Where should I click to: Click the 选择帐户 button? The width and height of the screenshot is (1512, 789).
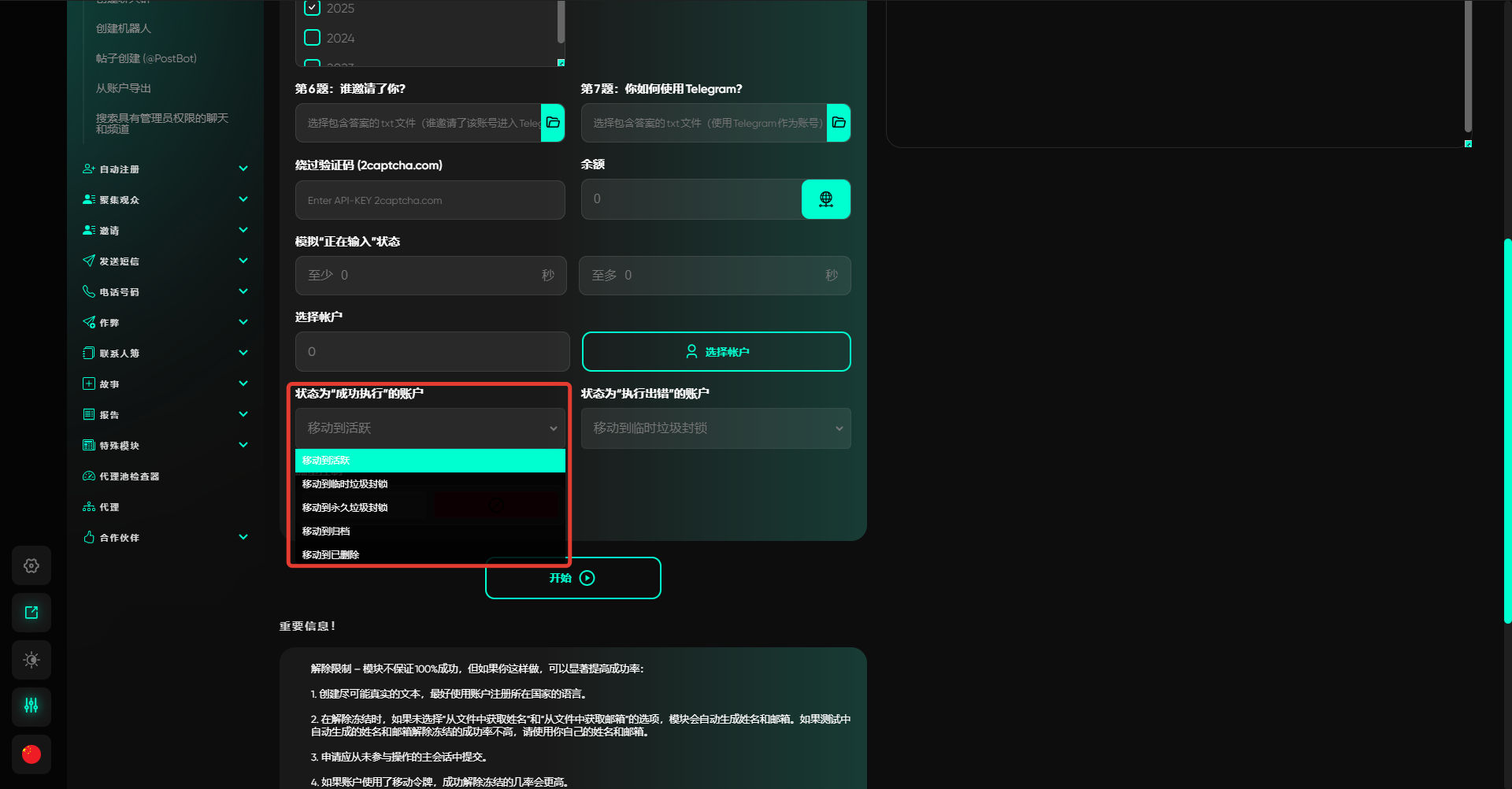click(716, 351)
